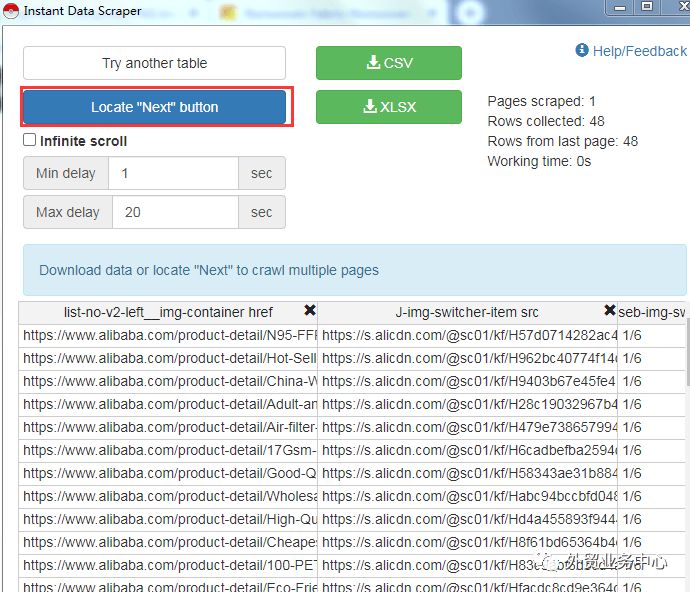Click the seb-img-sw column header
The image size is (690, 592).
(652, 312)
